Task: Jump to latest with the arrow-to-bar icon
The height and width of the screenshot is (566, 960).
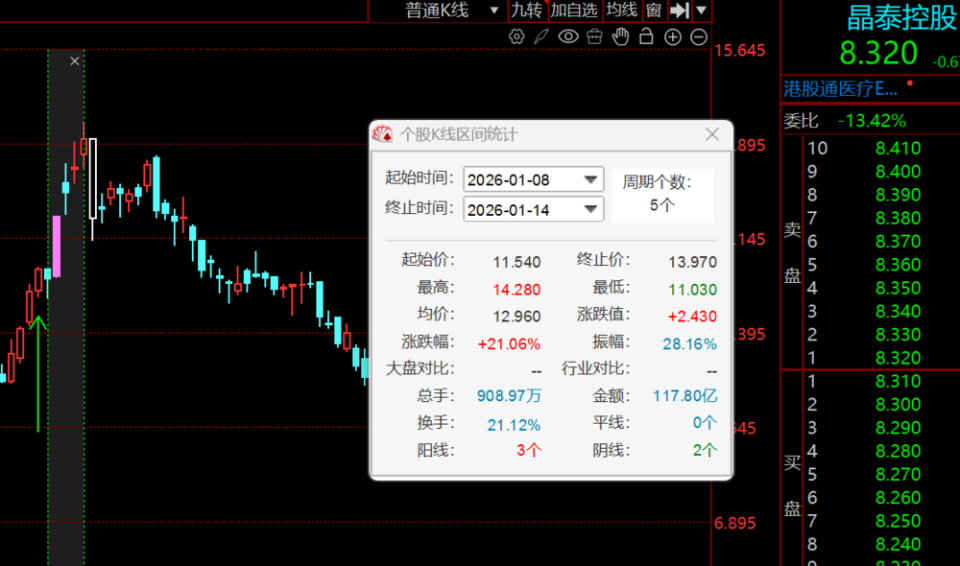Action: (680, 10)
